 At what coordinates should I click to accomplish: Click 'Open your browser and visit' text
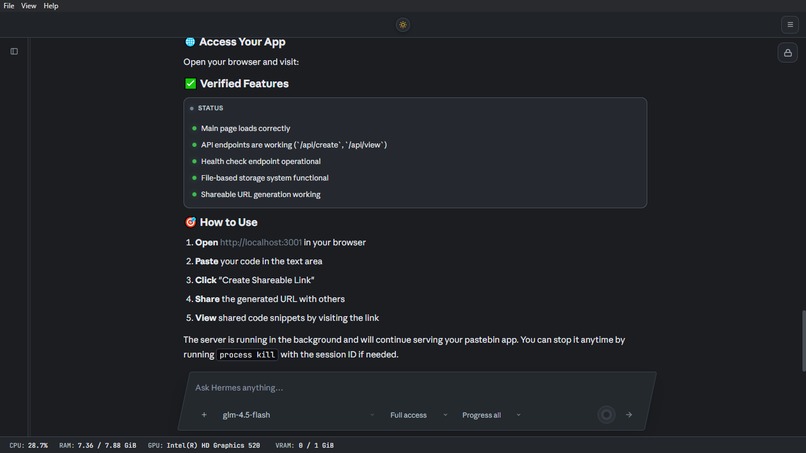click(241, 62)
